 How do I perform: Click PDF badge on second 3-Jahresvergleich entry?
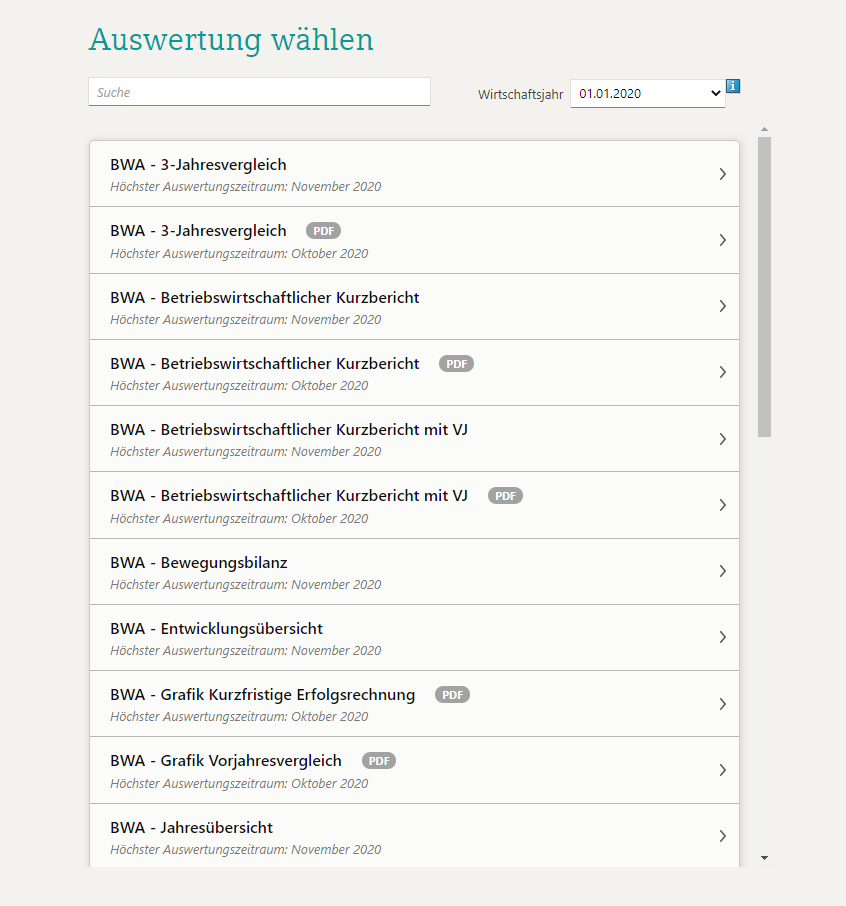coord(322,230)
